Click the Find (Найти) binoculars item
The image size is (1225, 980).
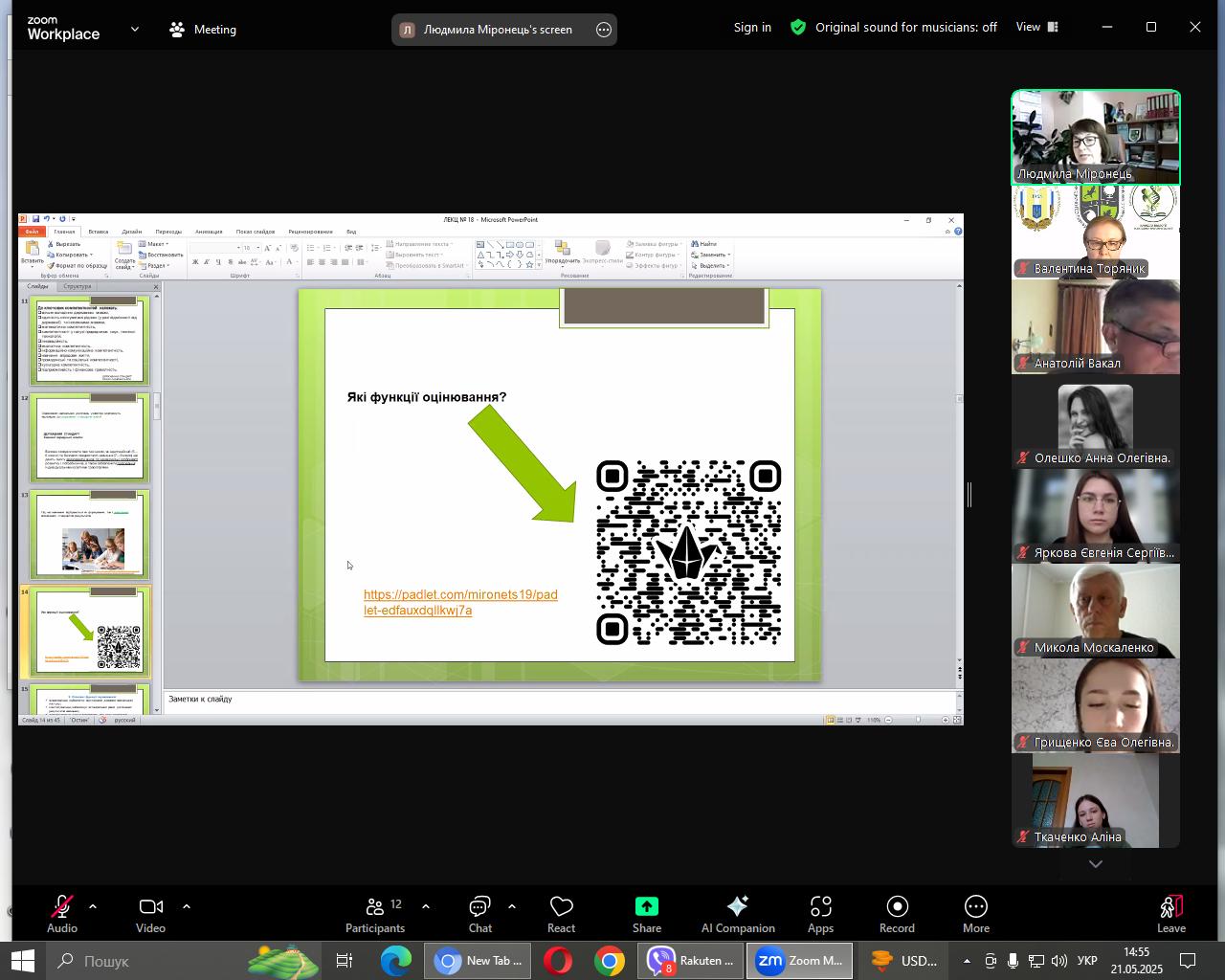(703, 244)
